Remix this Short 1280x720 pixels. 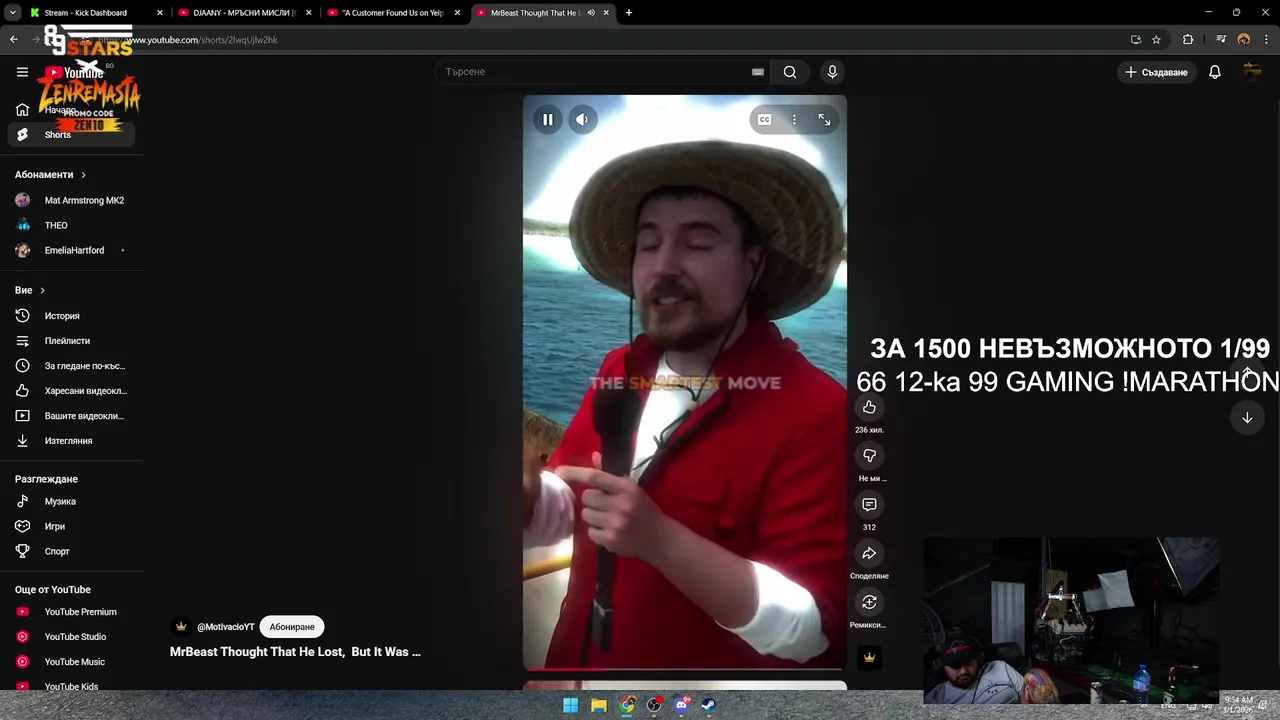[x=869, y=602]
